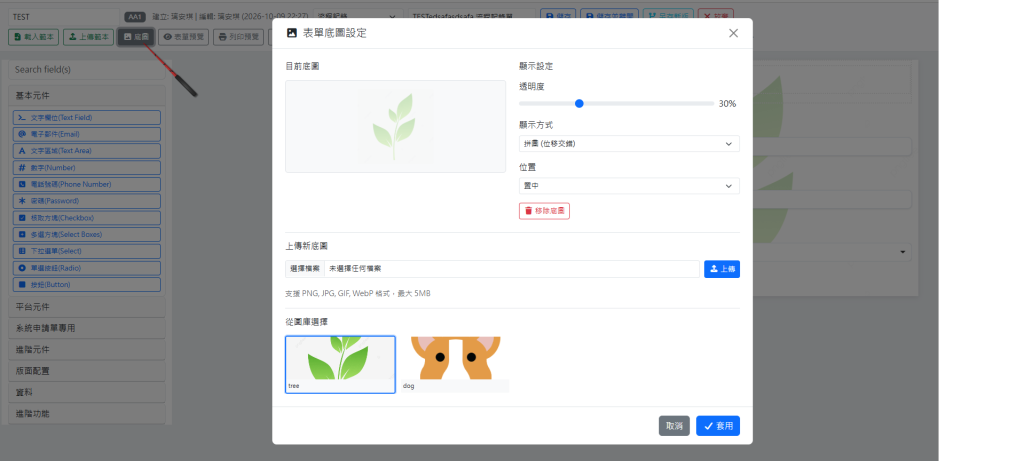Select the 按鈕(Button) component
The width and height of the screenshot is (1024, 461).
click(x=87, y=285)
